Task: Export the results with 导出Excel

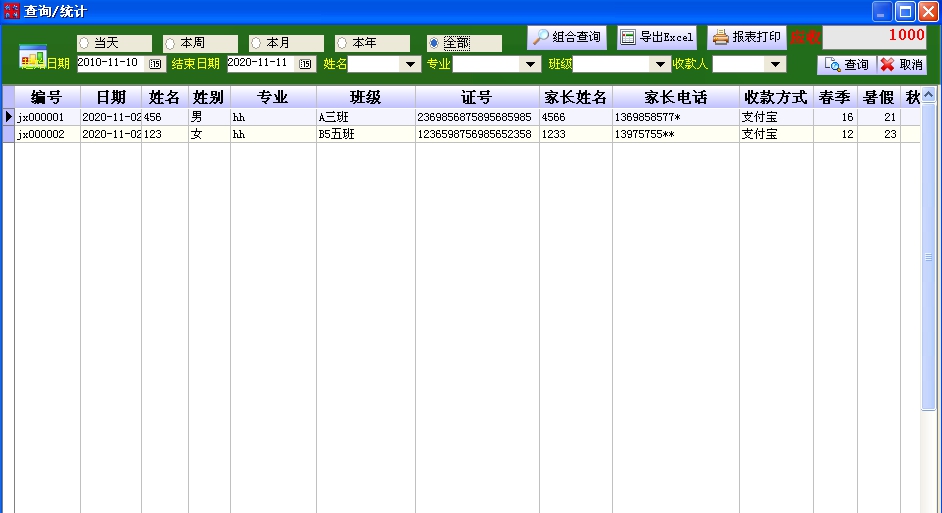Action: pos(657,37)
